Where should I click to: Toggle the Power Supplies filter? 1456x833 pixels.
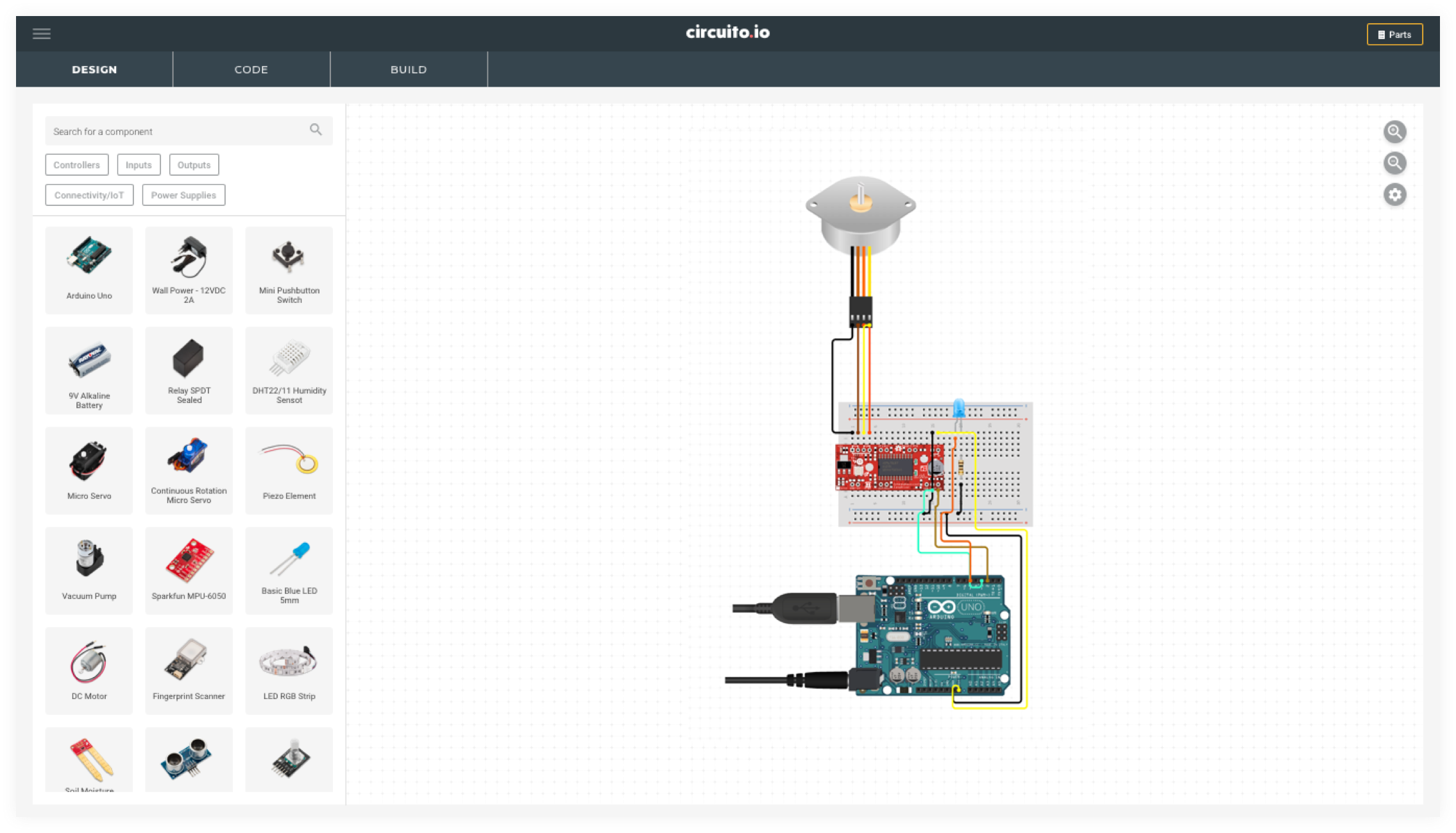(183, 195)
